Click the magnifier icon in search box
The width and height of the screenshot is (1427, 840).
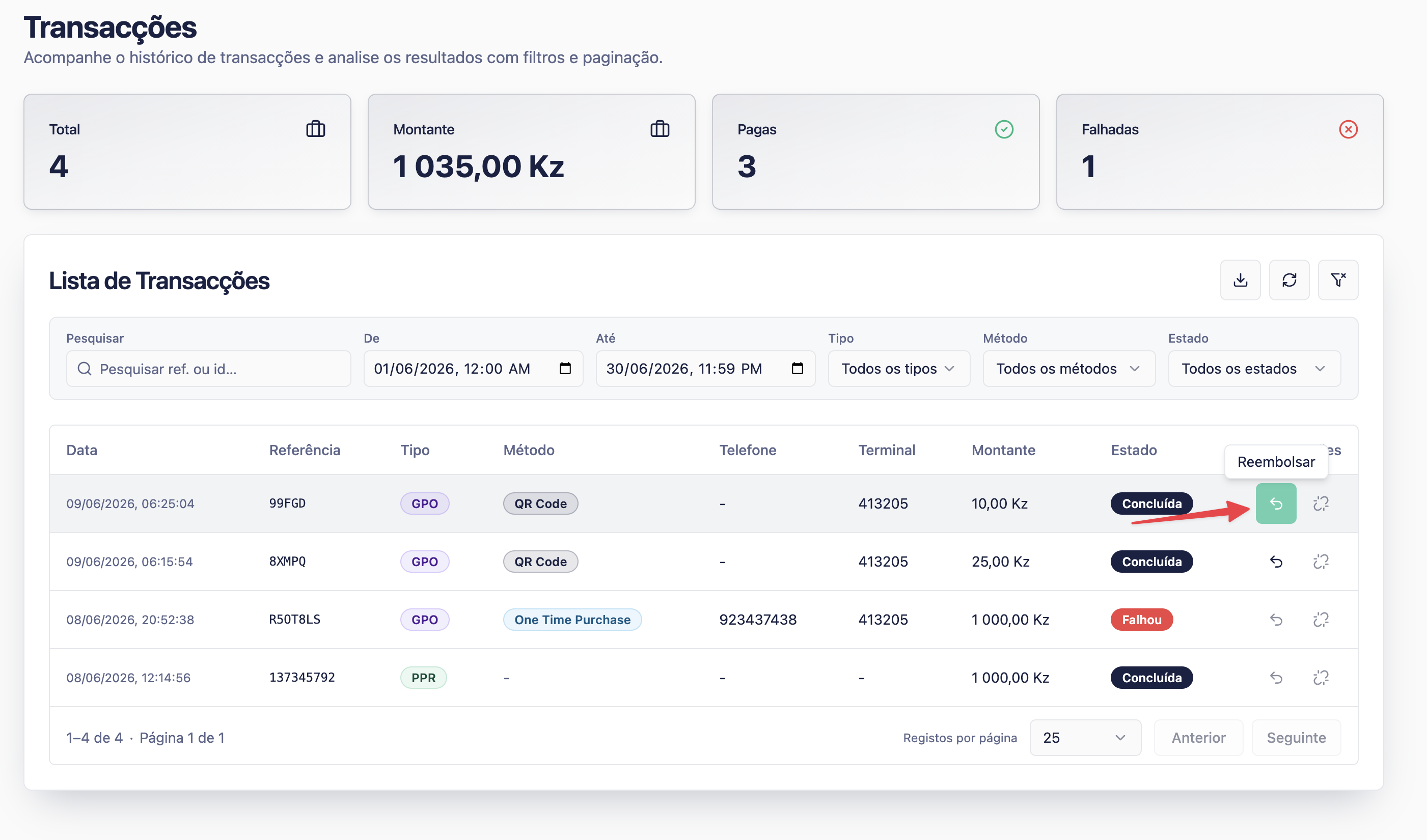coord(85,369)
